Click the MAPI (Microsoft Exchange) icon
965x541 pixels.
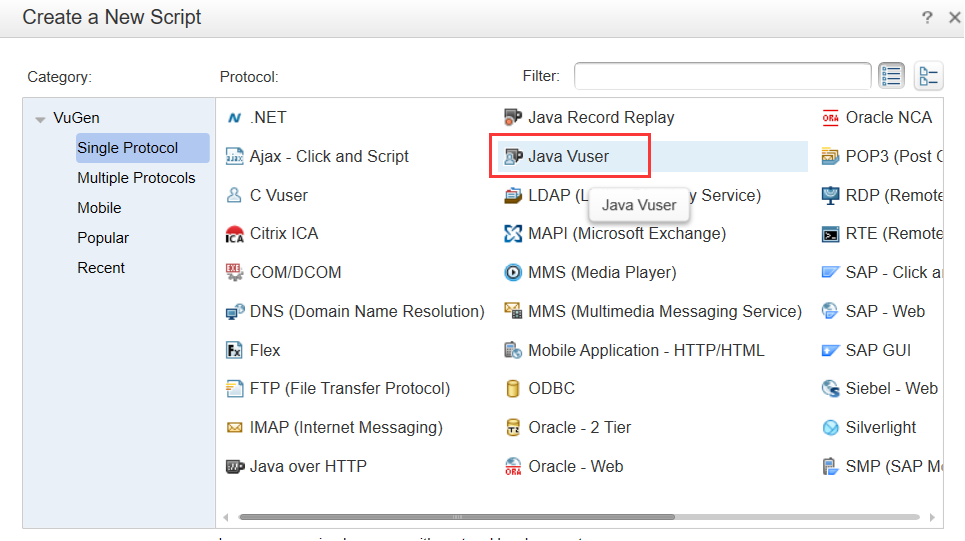pyautogui.click(x=513, y=234)
